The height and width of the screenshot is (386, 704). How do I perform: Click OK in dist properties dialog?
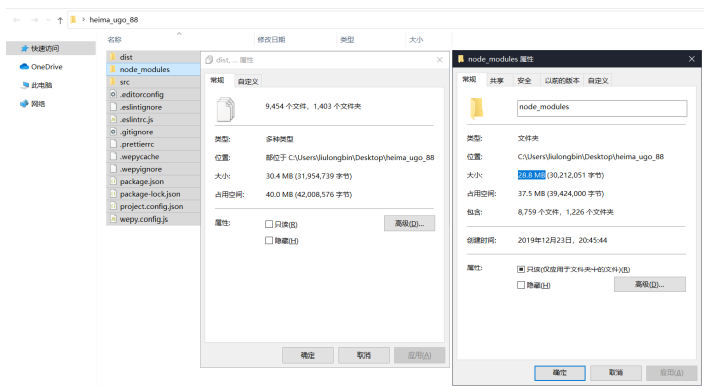point(308,355)
